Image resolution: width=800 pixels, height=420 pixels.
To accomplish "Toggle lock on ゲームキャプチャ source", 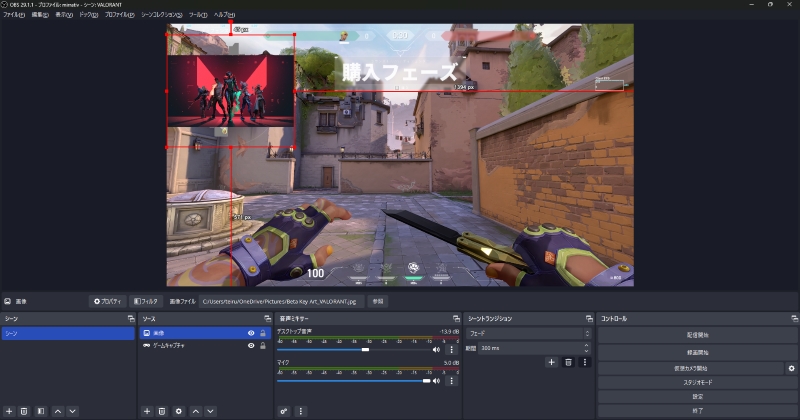I will pyautogui.click(x=263, y=345).
